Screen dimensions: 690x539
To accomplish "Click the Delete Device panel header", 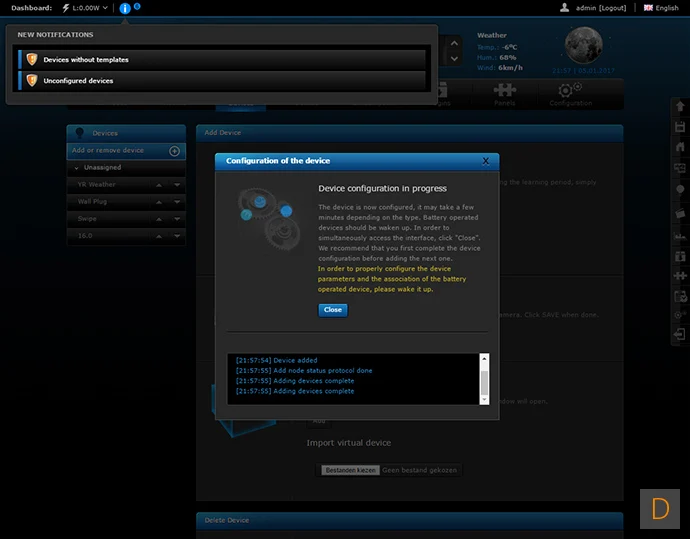I will (410, 521).
